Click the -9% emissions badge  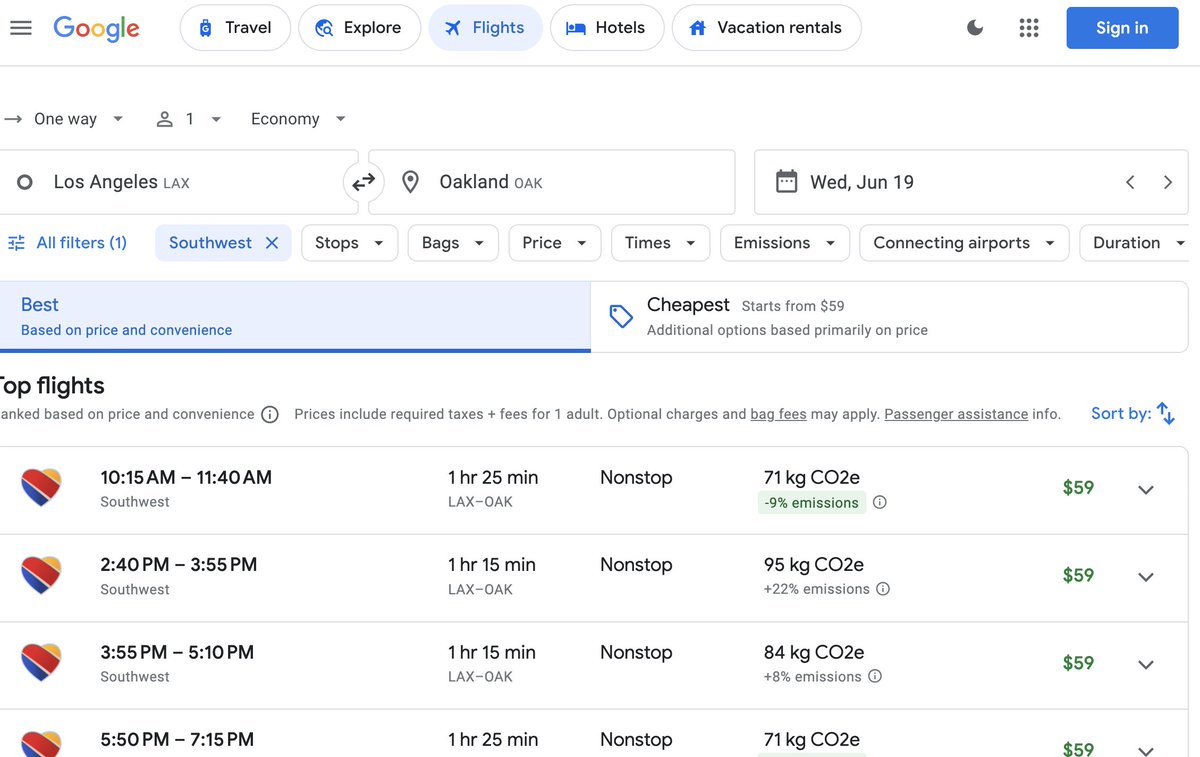812,503
